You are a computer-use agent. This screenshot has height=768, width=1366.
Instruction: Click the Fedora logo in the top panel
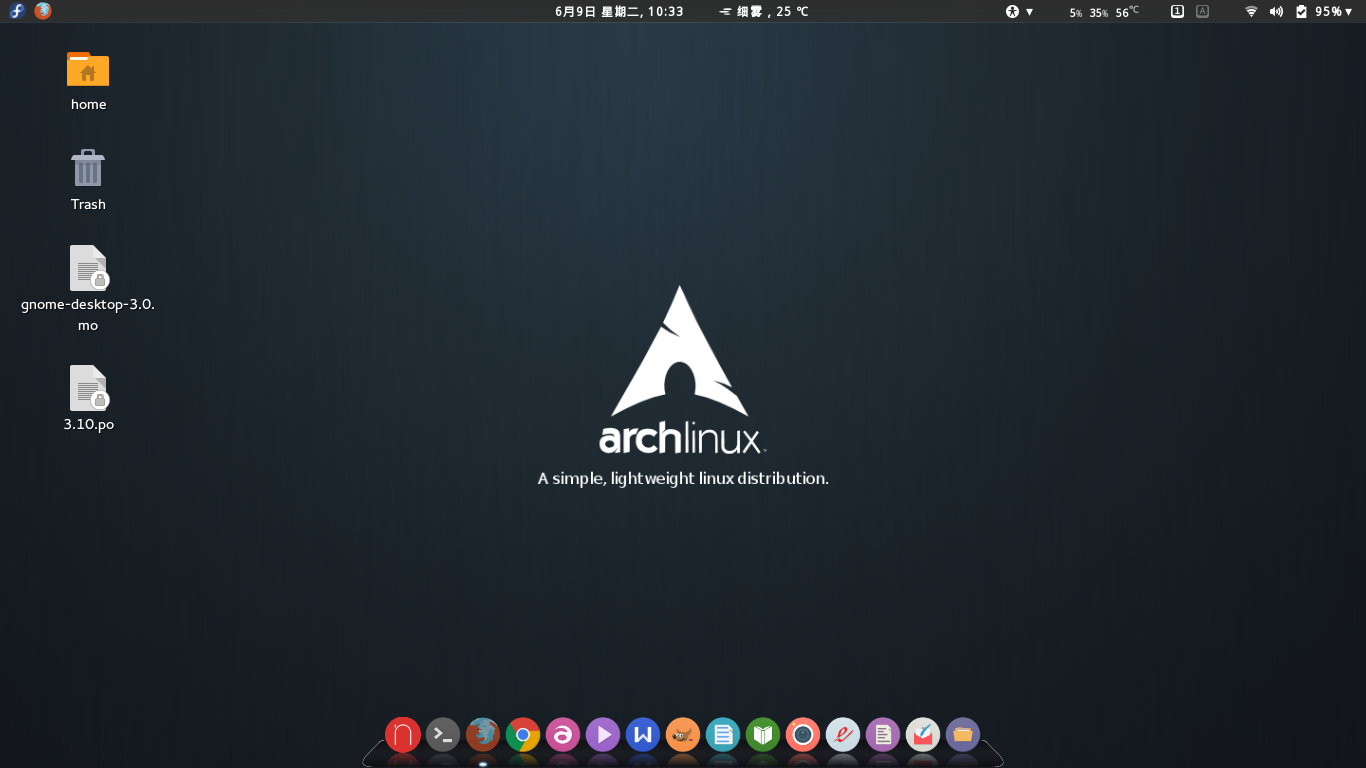[x=17, y=11]
